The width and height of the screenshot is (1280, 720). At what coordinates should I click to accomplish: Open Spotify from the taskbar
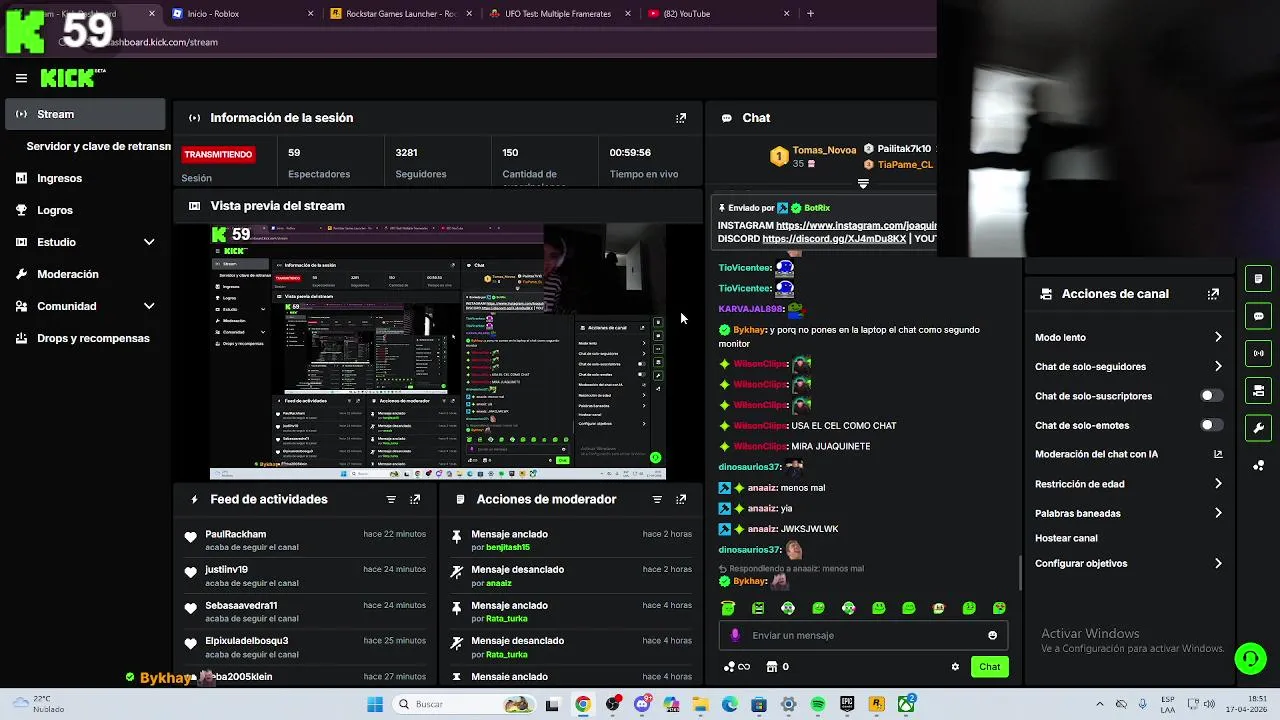tap(818, 705)
